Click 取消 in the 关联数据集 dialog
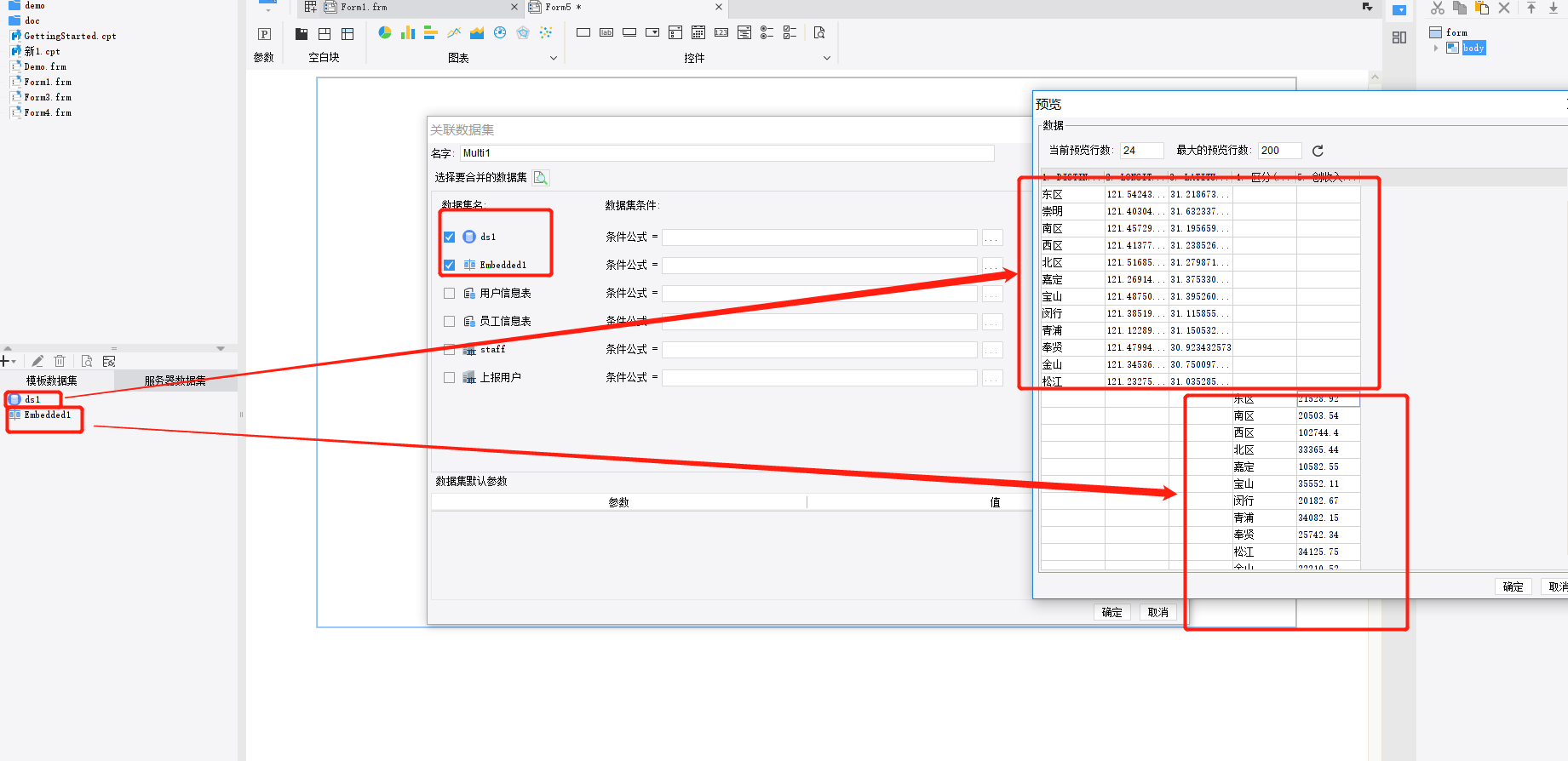 tap(1157, 612)
